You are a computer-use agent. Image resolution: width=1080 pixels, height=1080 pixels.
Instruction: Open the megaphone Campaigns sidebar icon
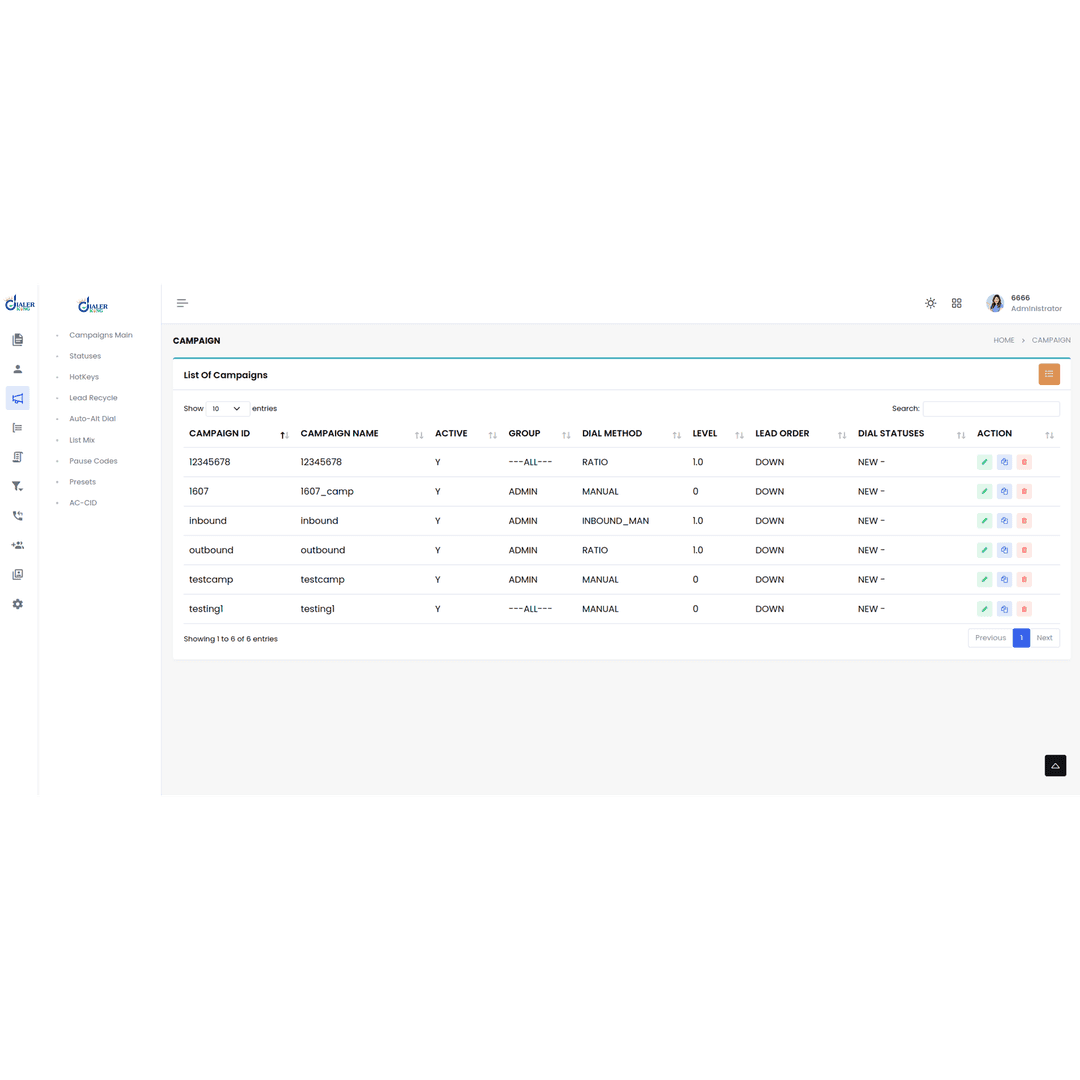coord(17,398)
